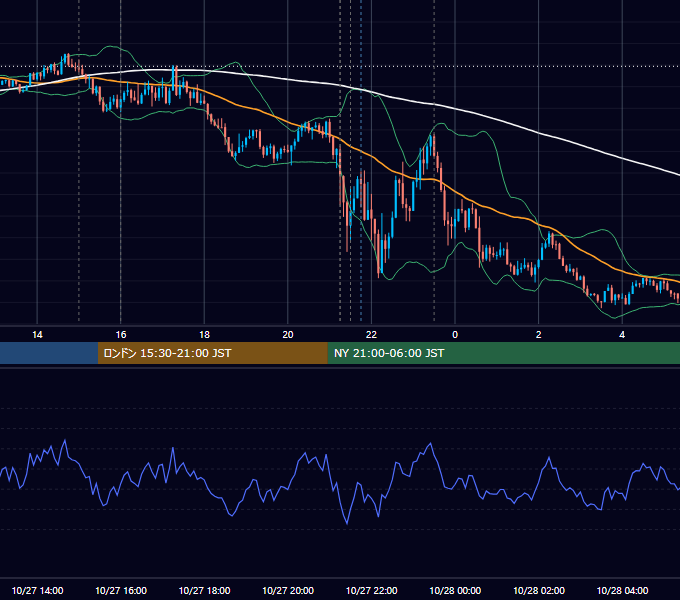Click hour label 16 on price chart axis
The image size is (680, 600).
121,335
